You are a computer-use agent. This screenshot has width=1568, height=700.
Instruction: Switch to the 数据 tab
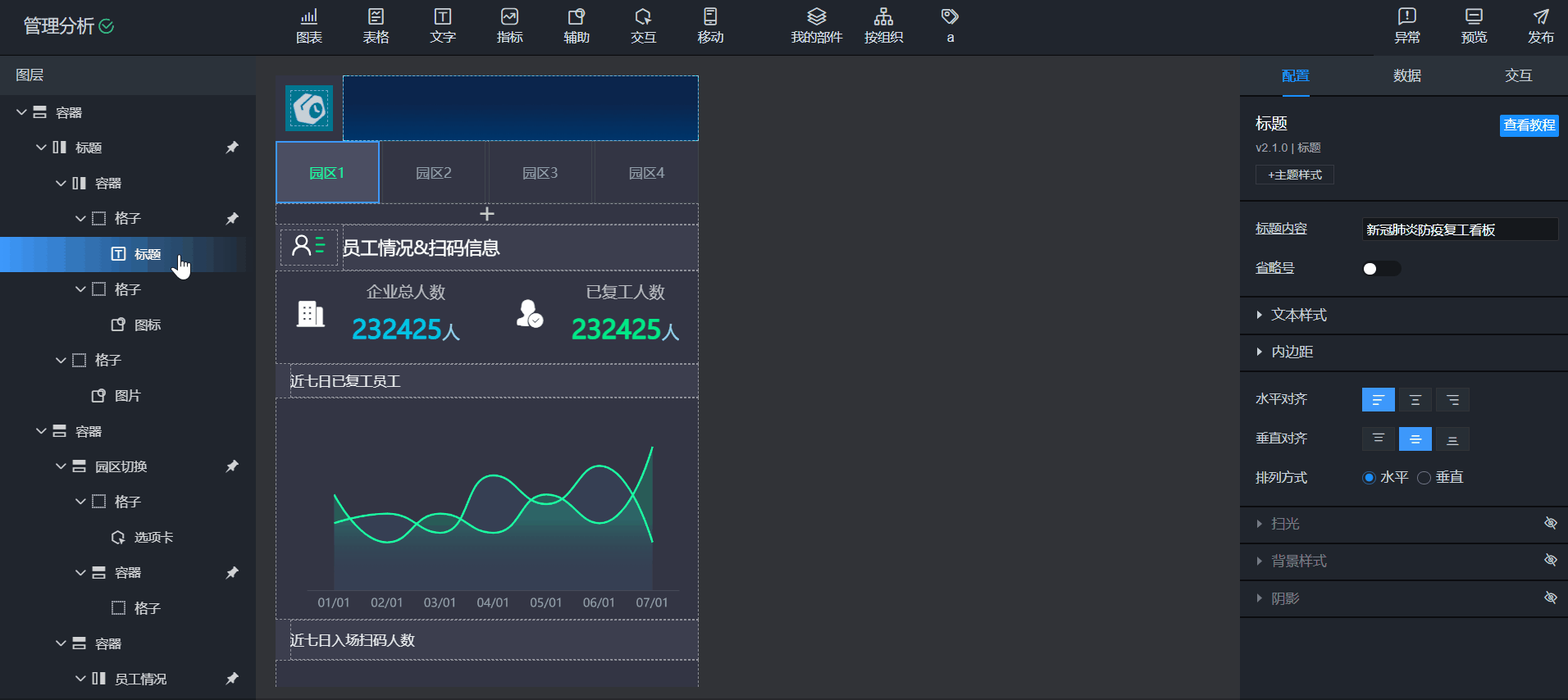tap(1406, 75)
